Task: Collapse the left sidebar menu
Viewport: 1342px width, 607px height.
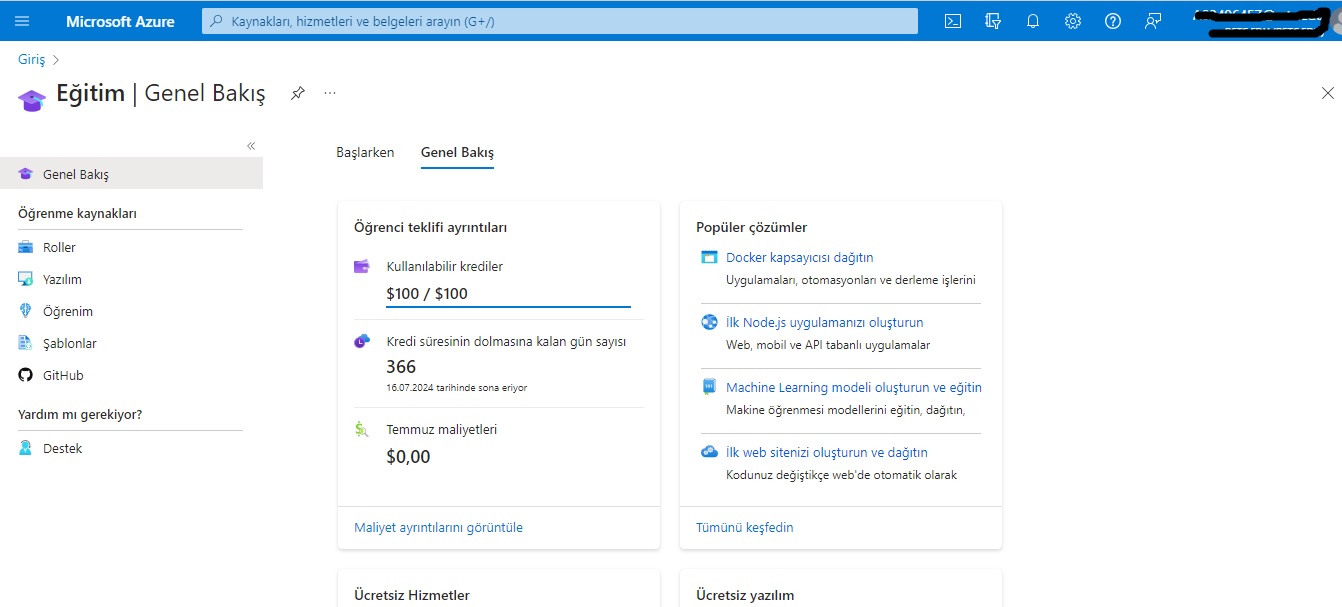Action: pyautogui.click(x=251, y=146)
